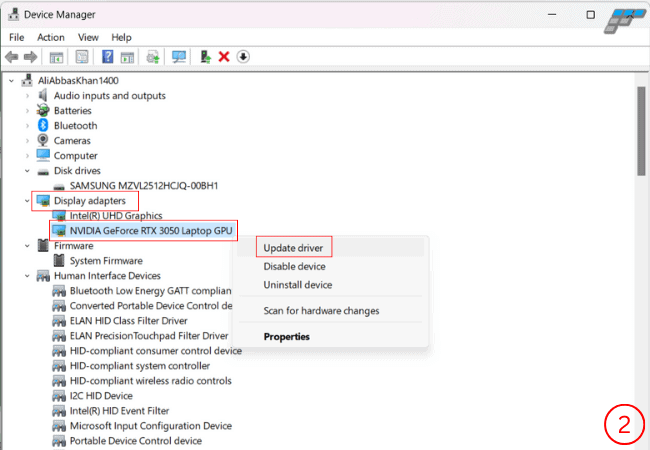Select HID-compliant system controller
Image resolution: width=650 pixels, height=450 pixels.
140,366
